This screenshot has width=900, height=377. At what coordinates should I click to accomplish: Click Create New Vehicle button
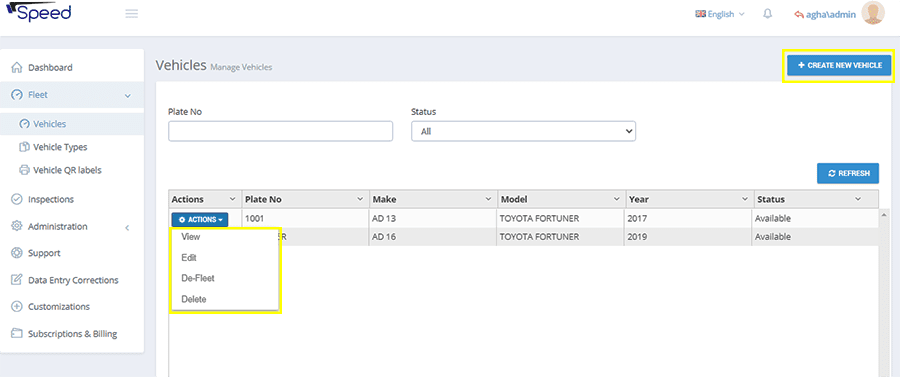tap(839, 65)
